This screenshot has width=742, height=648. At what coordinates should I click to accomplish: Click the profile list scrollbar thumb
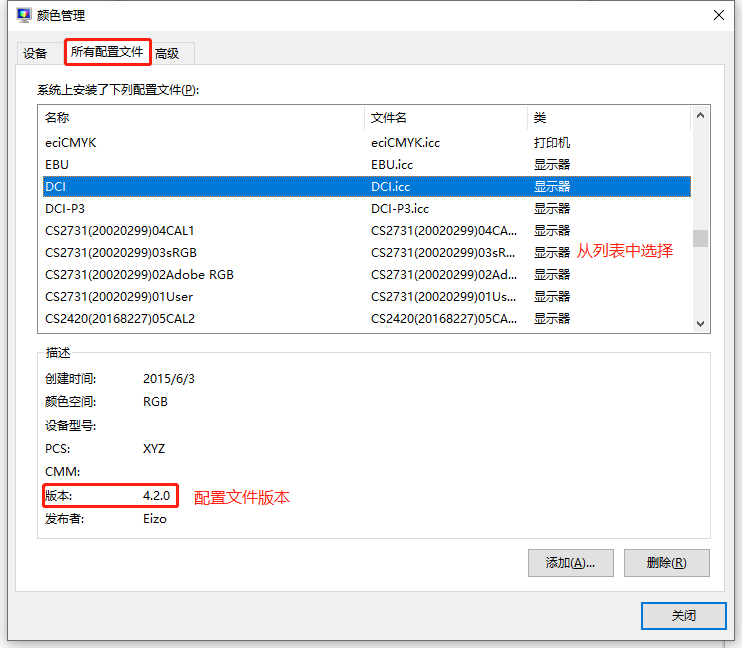701,239
